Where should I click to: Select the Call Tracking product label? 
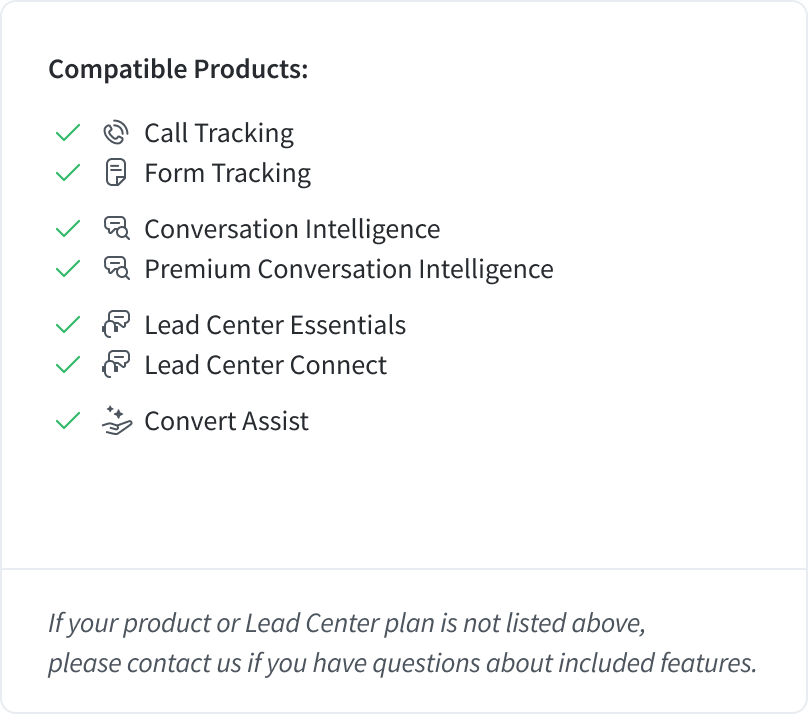click(x=219, y=133)
